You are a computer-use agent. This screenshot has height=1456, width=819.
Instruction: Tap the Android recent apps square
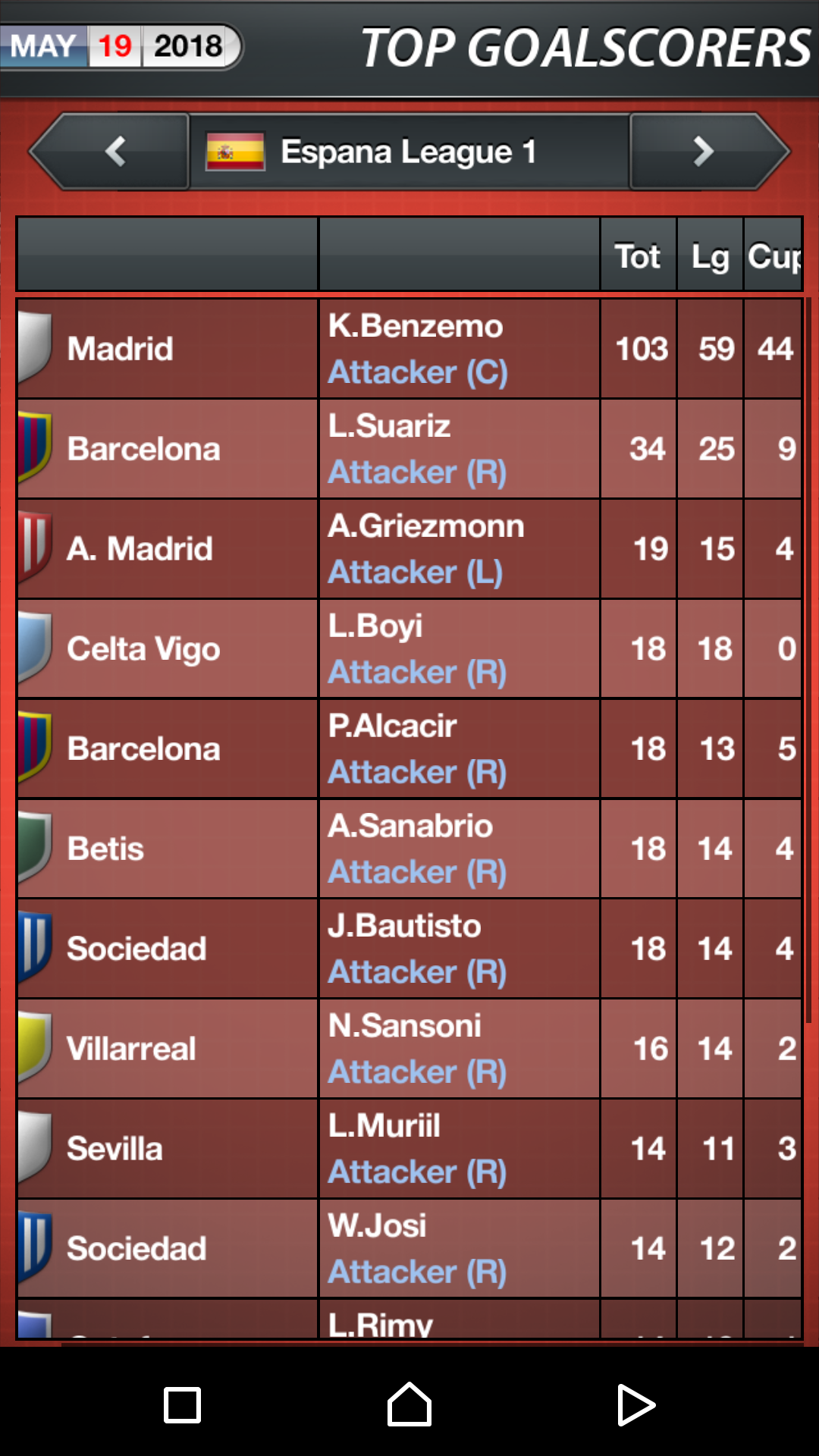(x=183, y=1405)
